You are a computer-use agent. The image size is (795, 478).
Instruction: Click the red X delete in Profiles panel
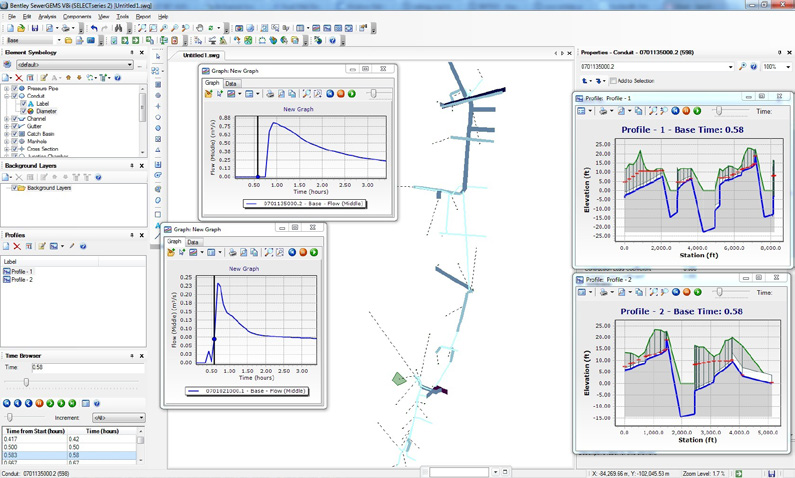[17, 246]
